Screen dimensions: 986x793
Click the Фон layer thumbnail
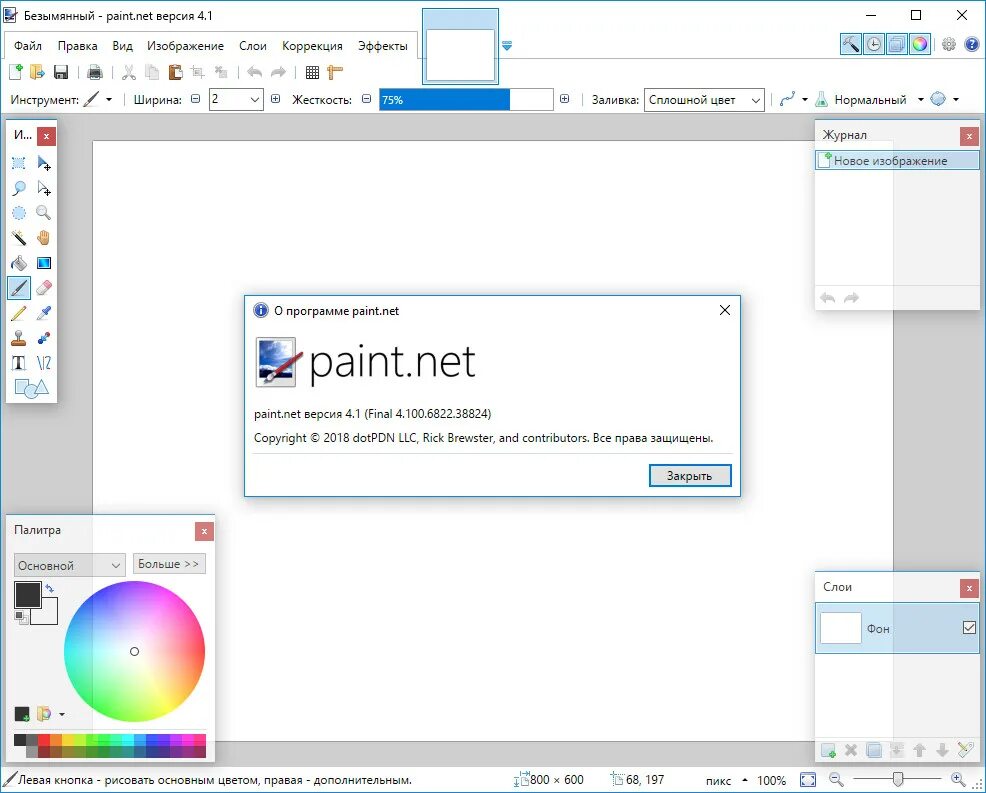(841, 628)
